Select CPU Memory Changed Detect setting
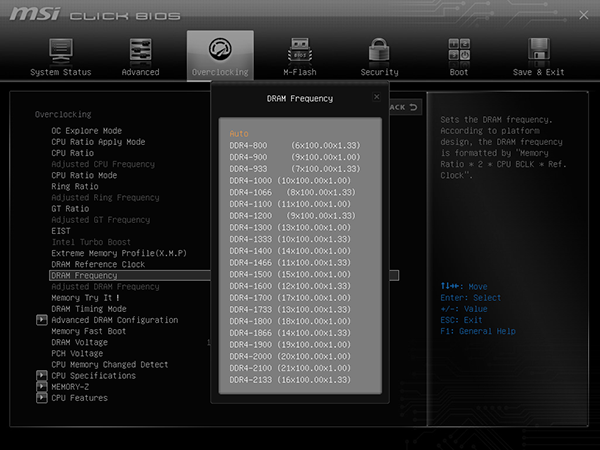Viewport: 600px width, 450px height. tap(110, 364)
